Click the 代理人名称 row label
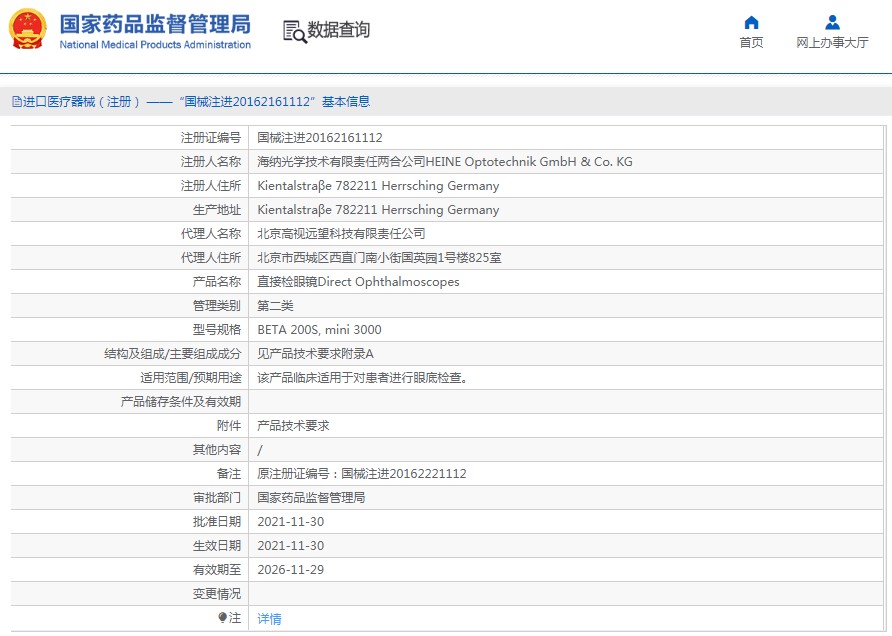 pos(211,234)
